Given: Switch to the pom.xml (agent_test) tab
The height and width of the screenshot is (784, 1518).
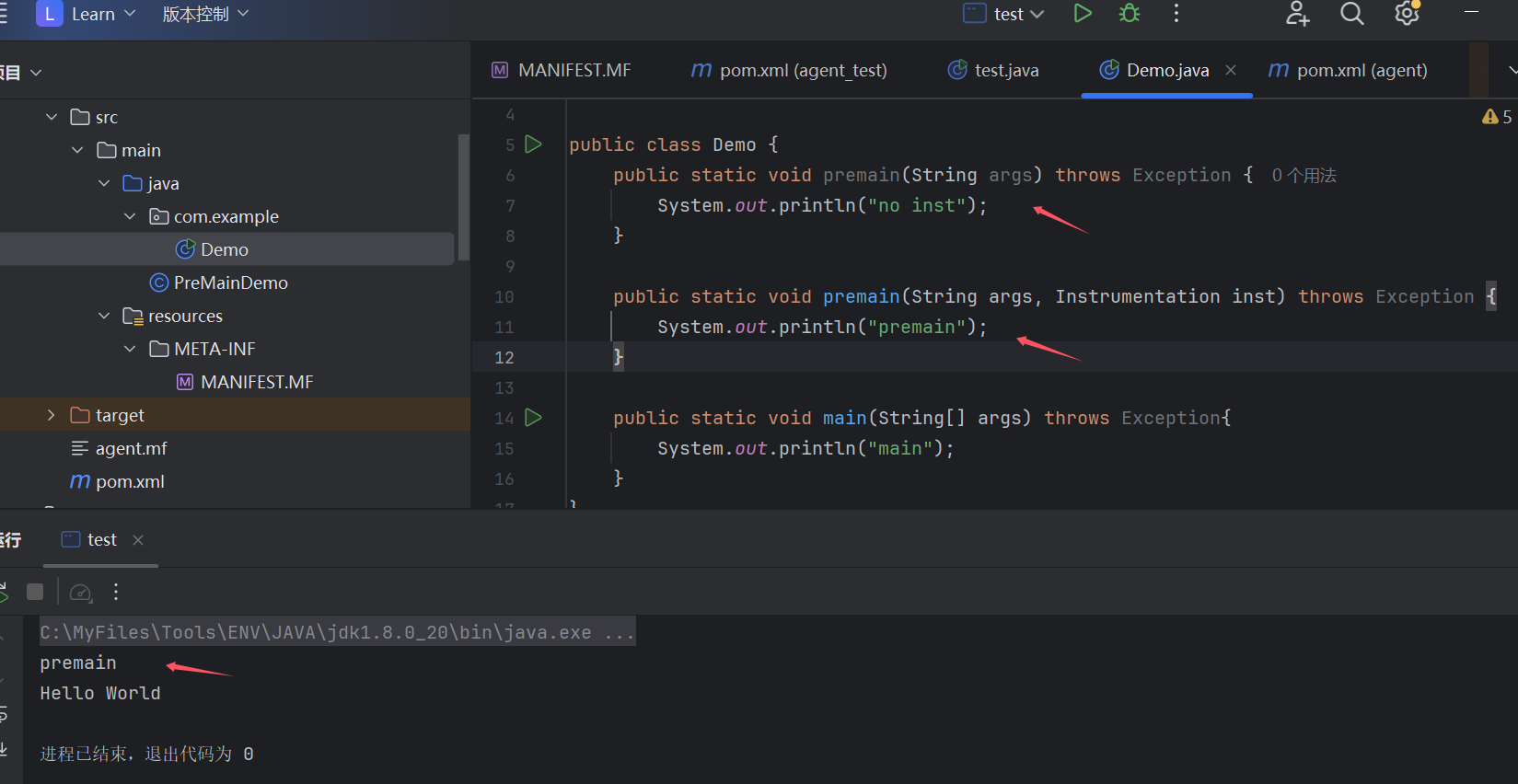Looking at the screenshot, I should pyautogui.click(x=789, y=70).
